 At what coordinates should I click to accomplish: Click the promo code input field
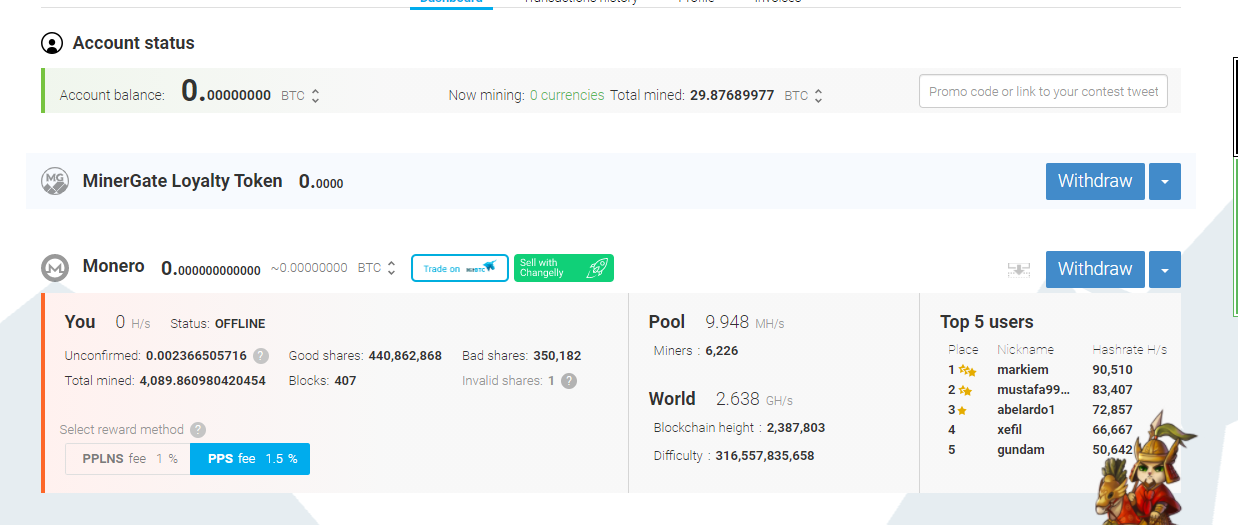pyautogui.click(x=1043, y=91)
